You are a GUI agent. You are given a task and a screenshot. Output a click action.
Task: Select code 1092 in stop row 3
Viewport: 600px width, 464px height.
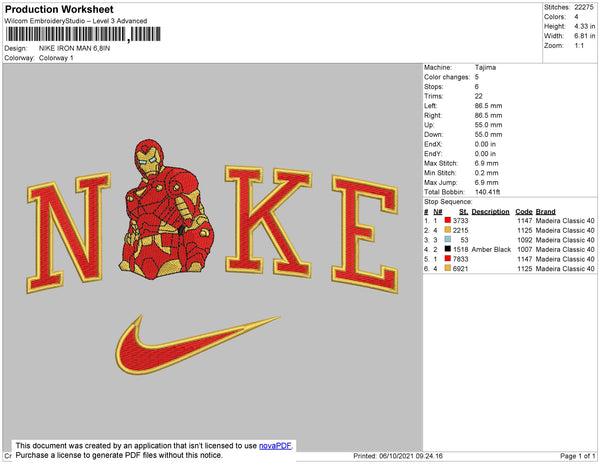tap(525, 240)
